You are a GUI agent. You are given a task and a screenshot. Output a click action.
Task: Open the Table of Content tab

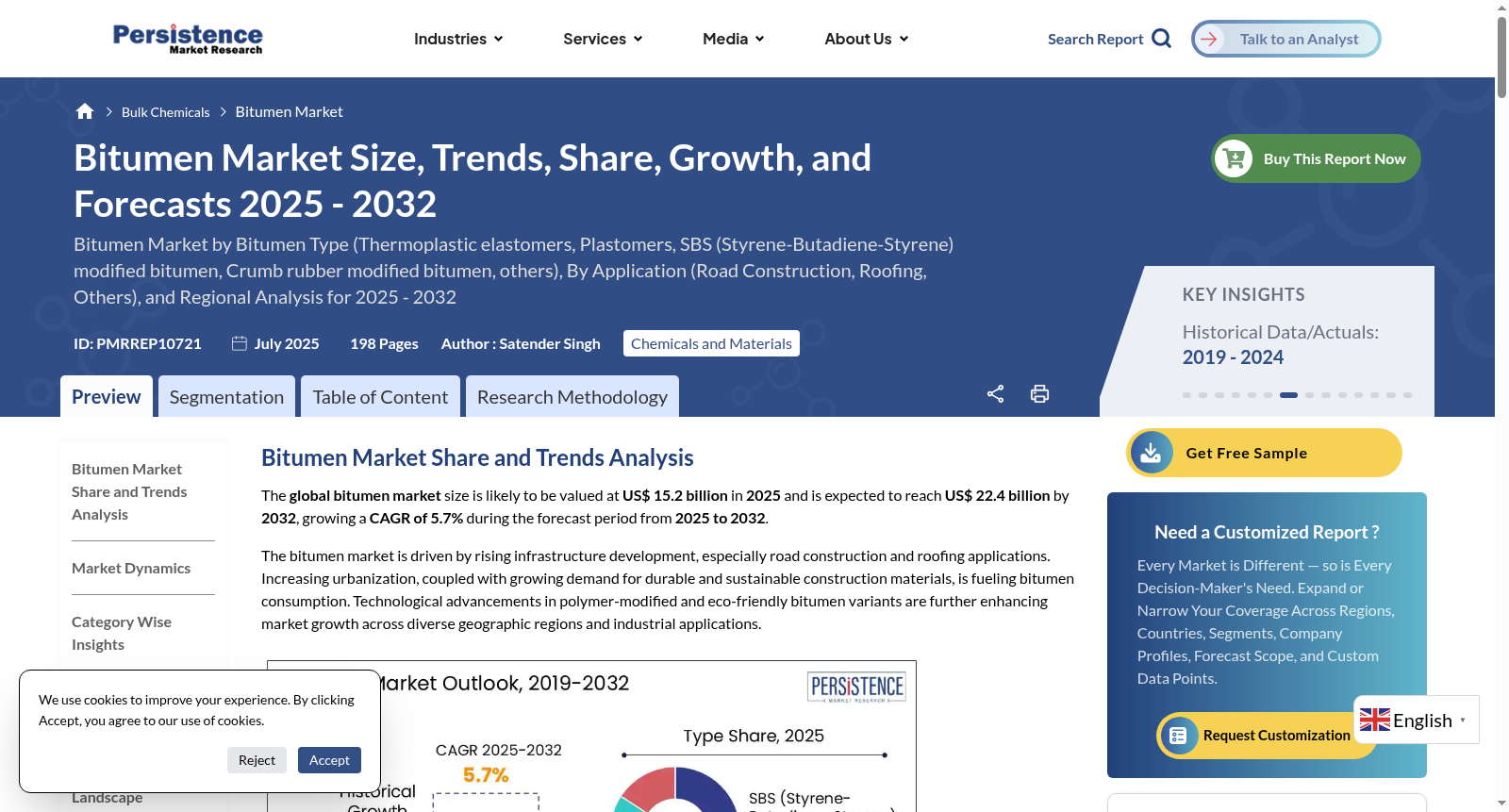pyautogui.click(x=380, y=396)
